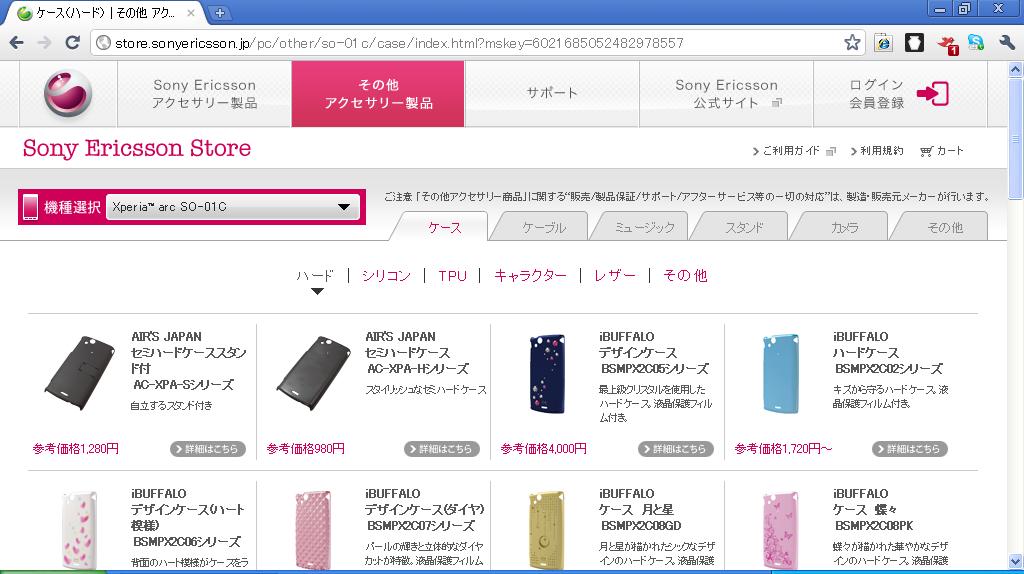Image resolution: width=1024 pixels, height=574 pixels.
Task: Click the blue BSMPX2C02 case thumbnail
Action: [x=781, y=374]
